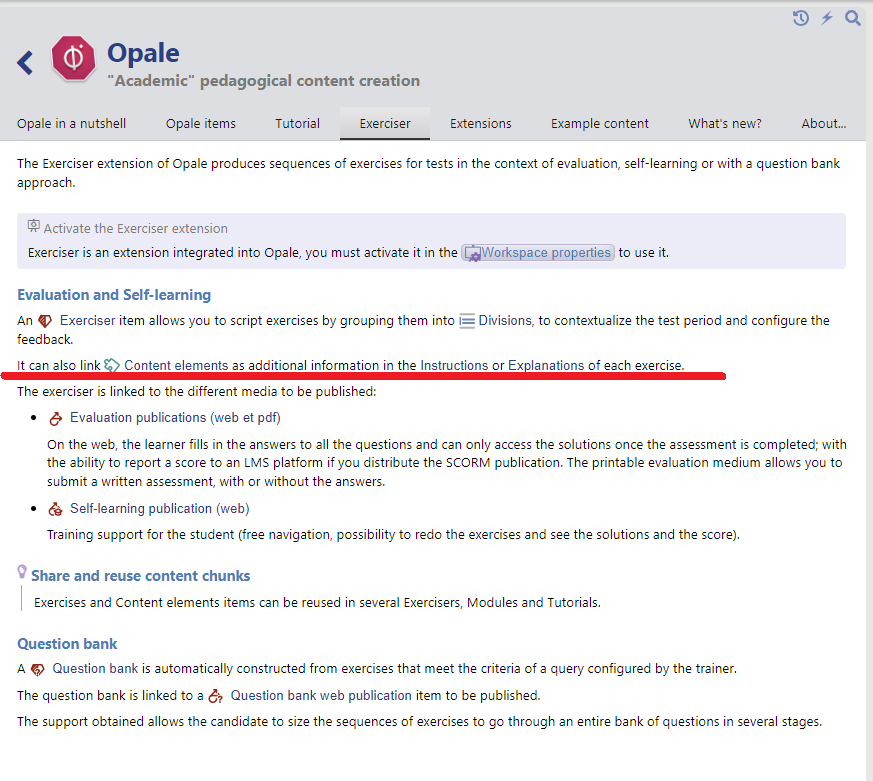Click the Workspace properties icon
This screenshot has height=781, width=873.
pos(473,253)
